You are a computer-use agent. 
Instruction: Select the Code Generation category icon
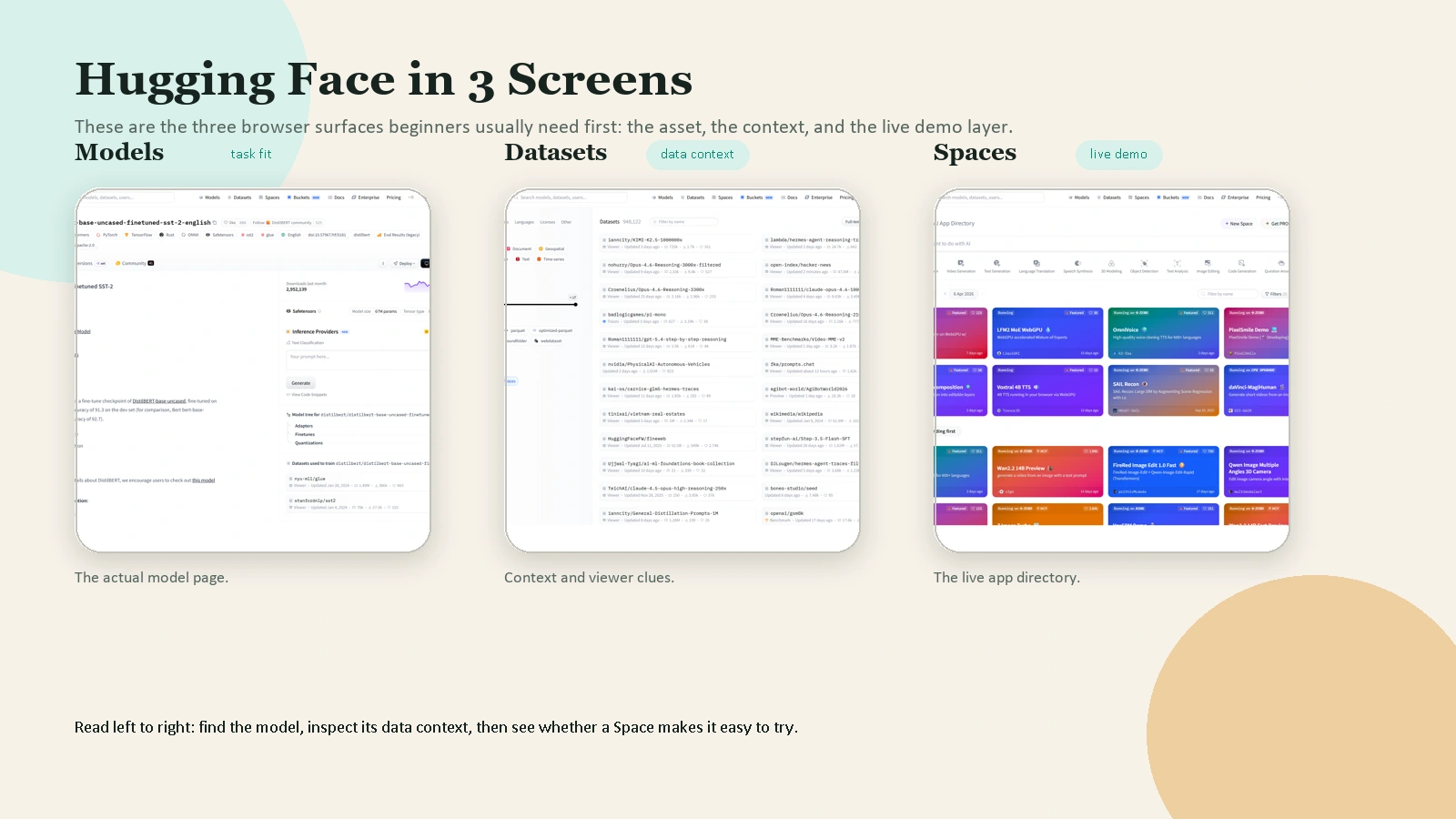coord(1241,265)
